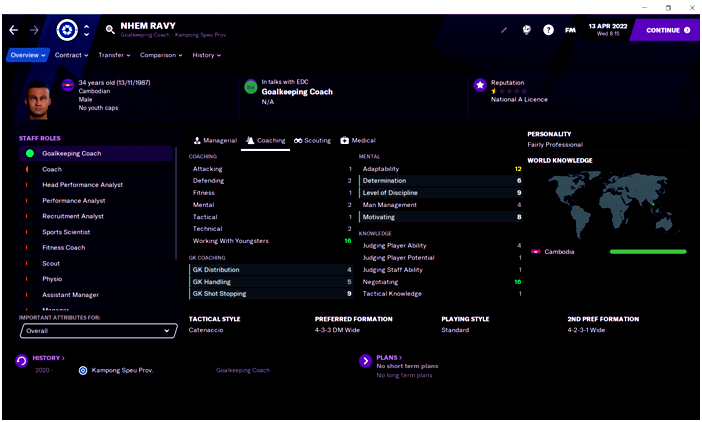Open the Kampong Speu club badge
Screen dimensions: 702x422
67,30
